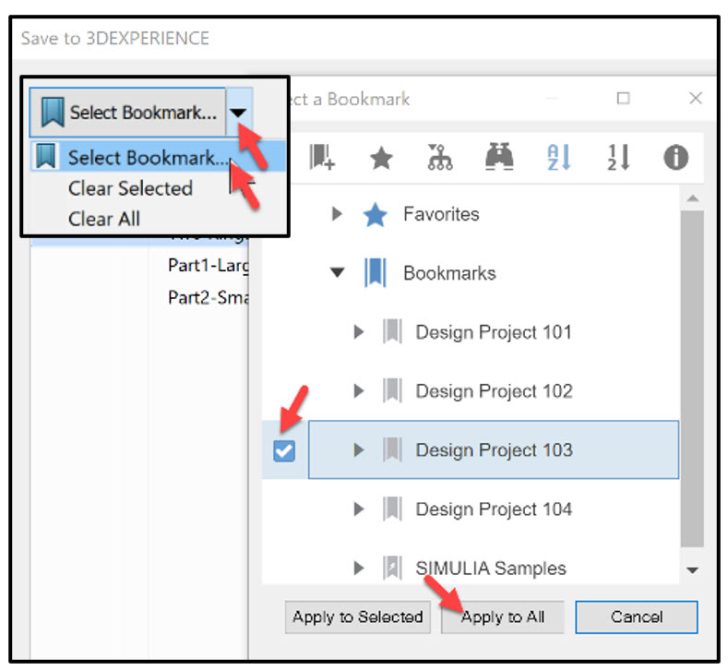This screenshot has height=671, width=728.
Task: Open the information icon
Action: (x=676, y=158)
